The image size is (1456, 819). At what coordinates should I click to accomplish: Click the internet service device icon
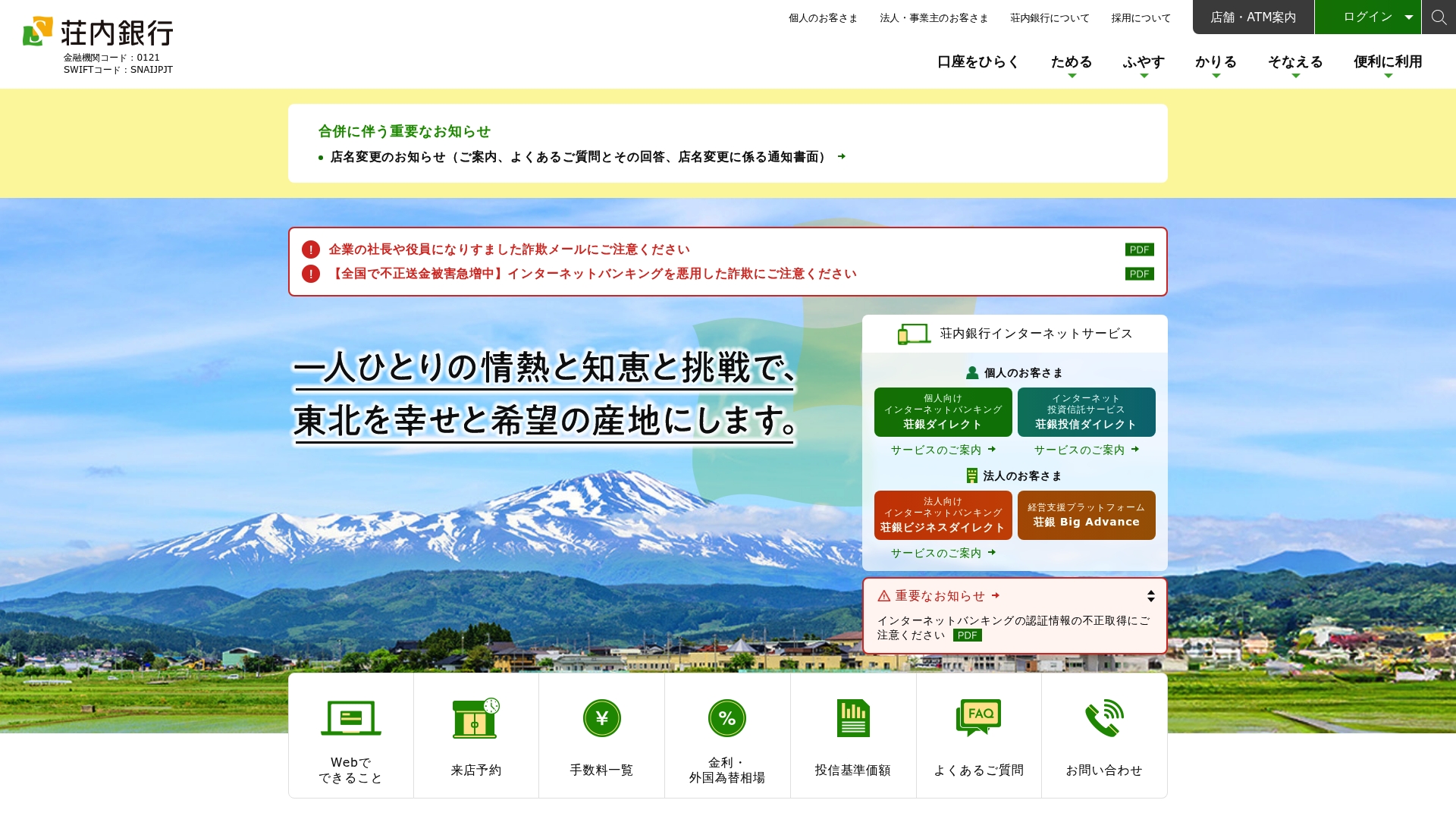click(x=914, y=334)
